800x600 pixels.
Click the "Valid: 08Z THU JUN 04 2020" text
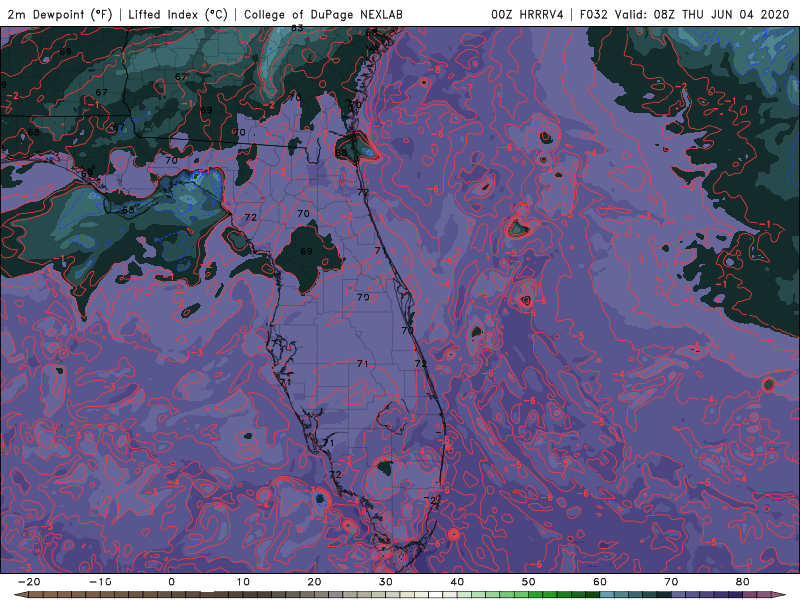pos(702,15)
